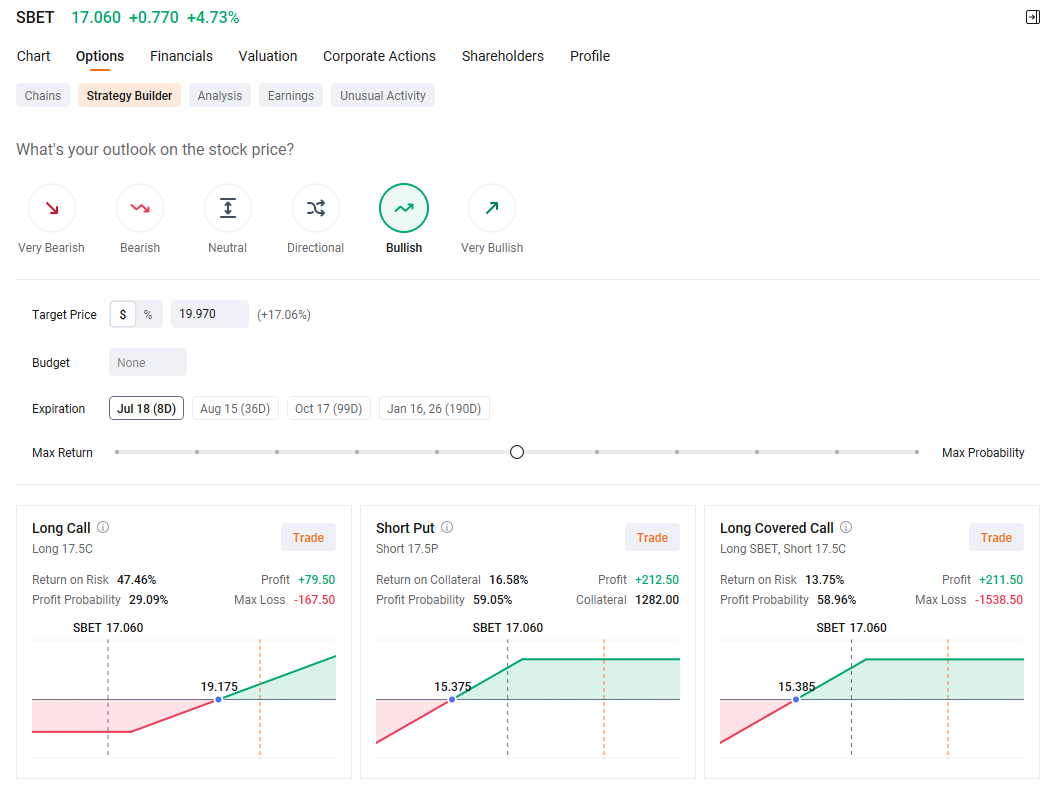
Task: Select Jan 16, 26 (190D) expiration
Action: click(x=434, y=408)
